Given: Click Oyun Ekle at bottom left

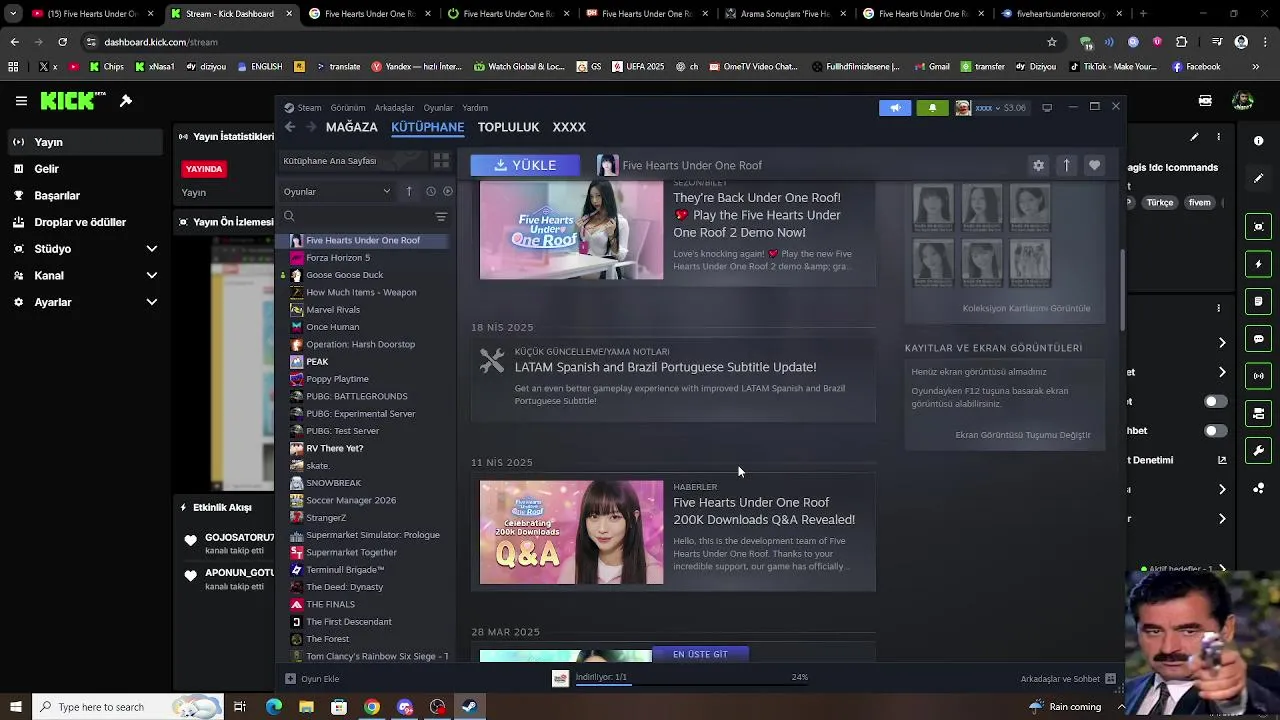Looking at the screenshot, I should [313, 679].
